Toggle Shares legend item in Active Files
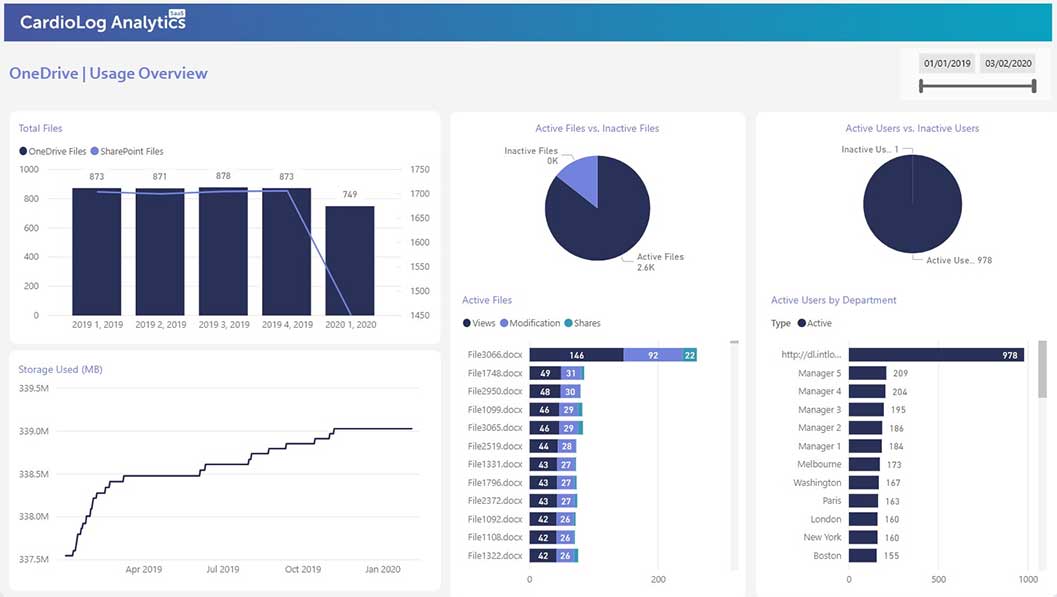The height and width of the screenshot is (597, 1057). [582, 323]
